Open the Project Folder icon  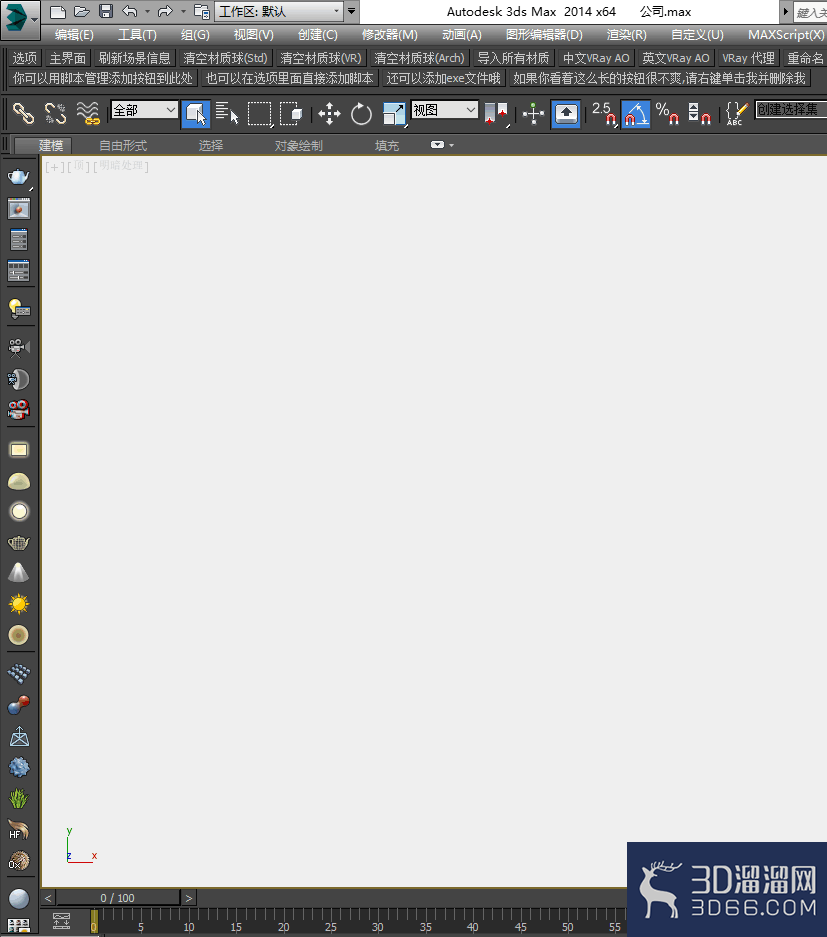tap(202, 11)
